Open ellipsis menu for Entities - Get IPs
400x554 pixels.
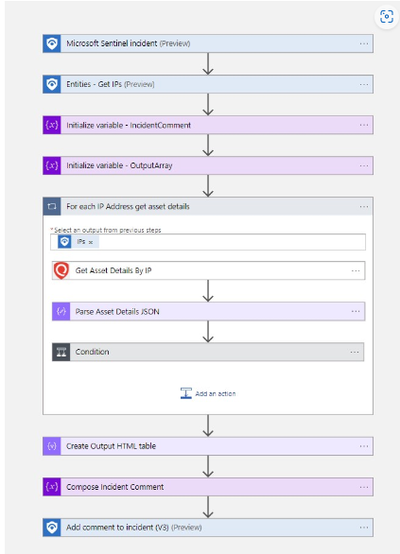(364, 84)
